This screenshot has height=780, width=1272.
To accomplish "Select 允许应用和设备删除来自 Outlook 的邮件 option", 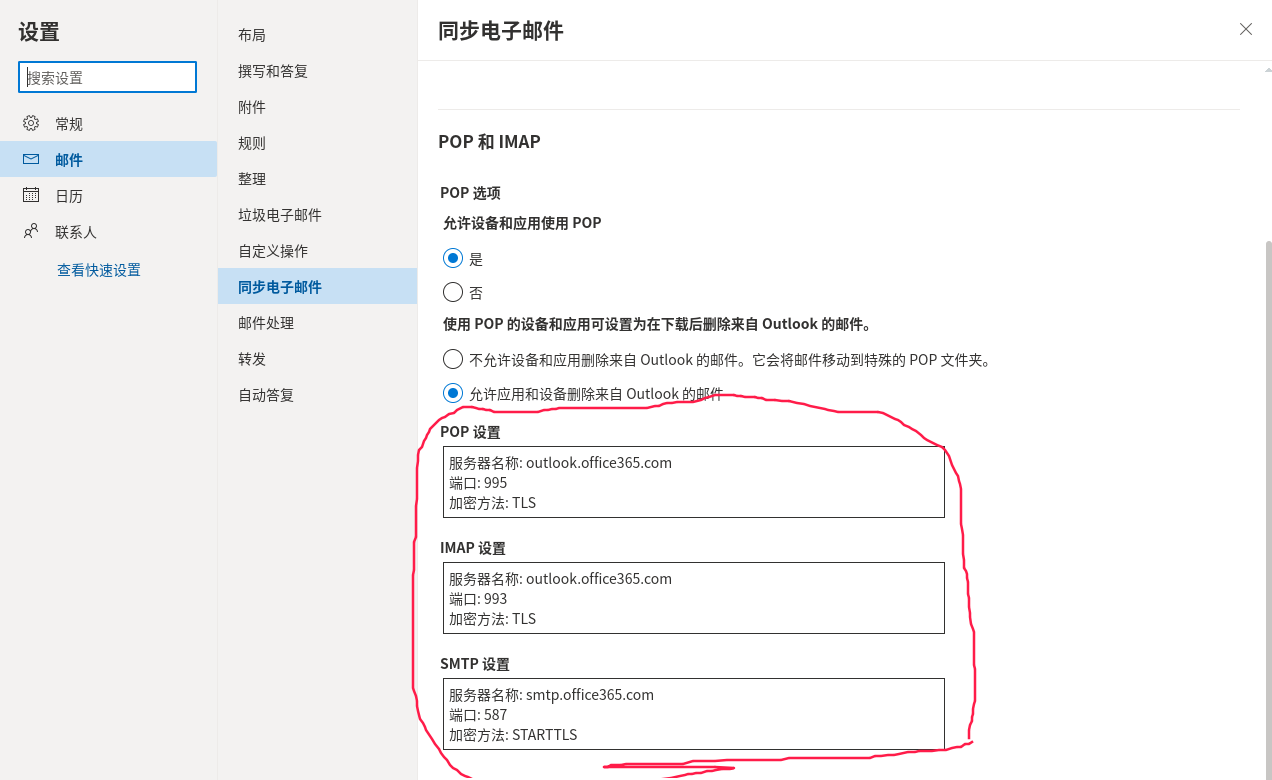I will pos(453,393).
